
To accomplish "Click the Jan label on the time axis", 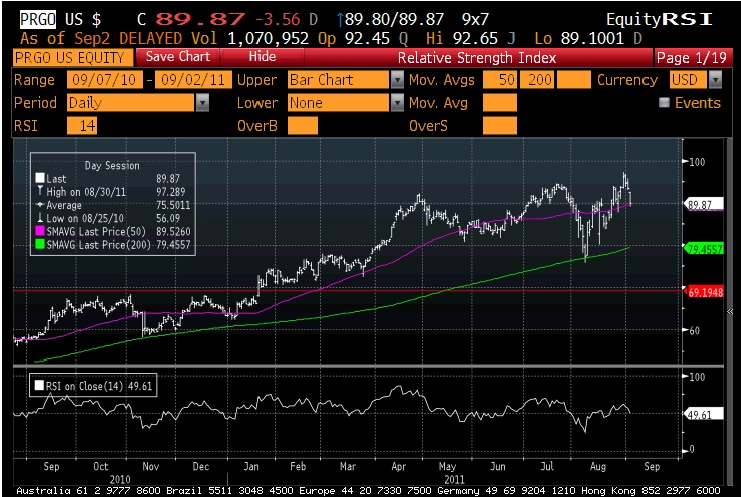I will (251, 466).
